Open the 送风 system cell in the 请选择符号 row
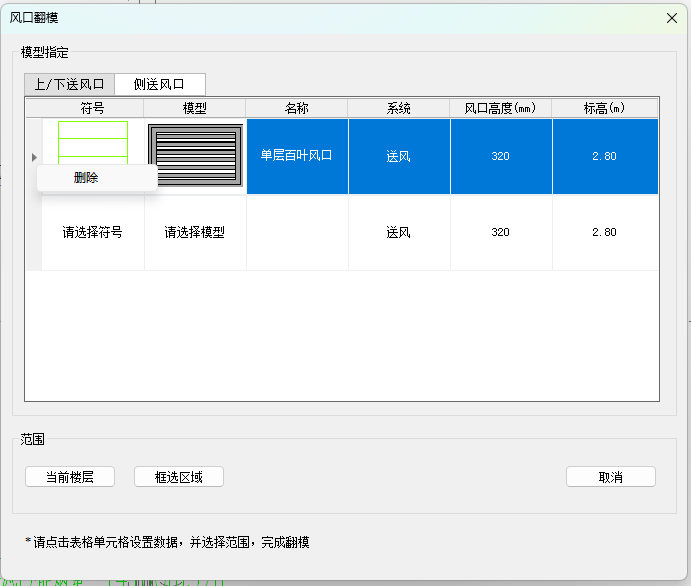Screen dimensions: 691x586 pos(399,232)
